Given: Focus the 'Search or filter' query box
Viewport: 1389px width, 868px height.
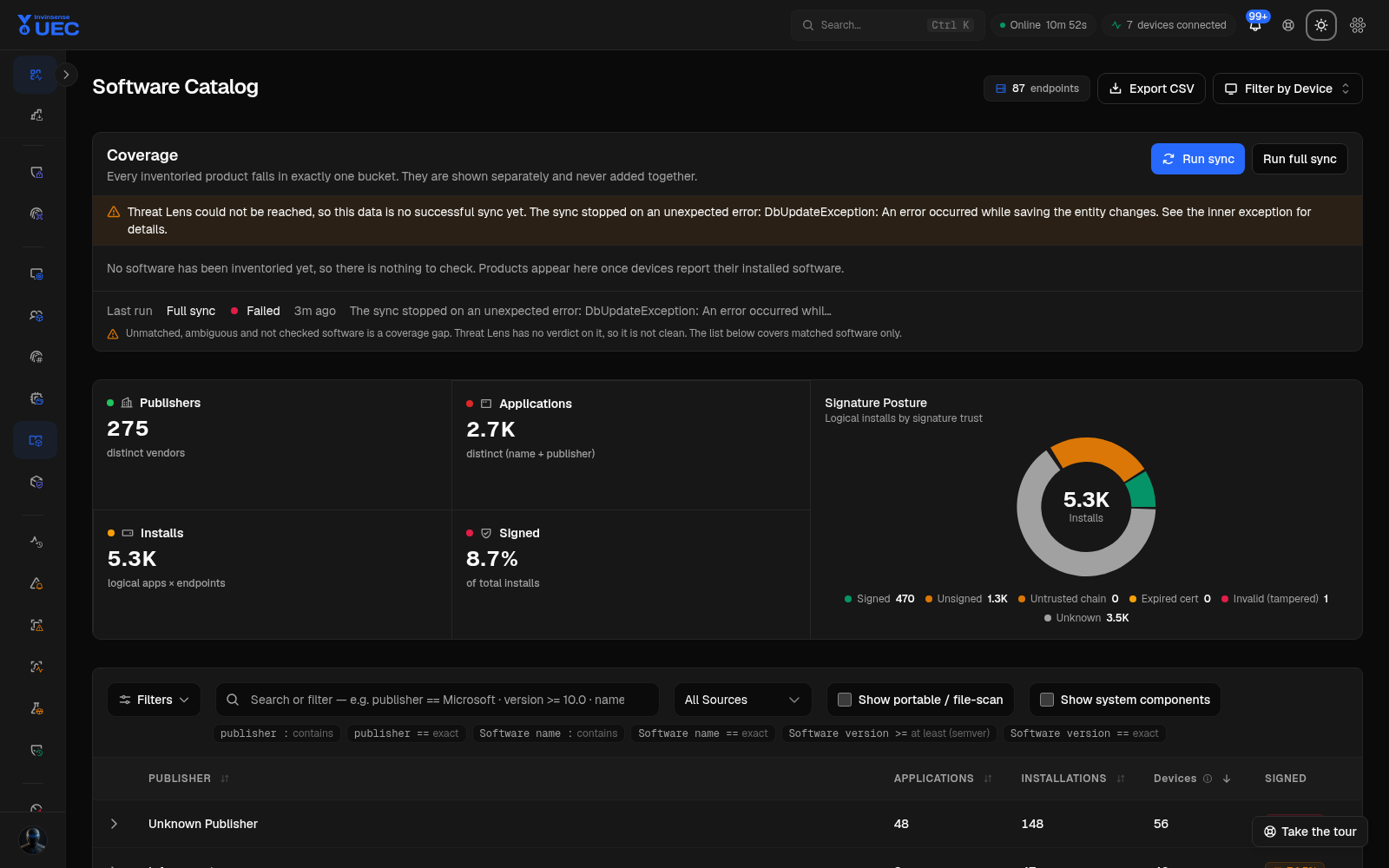Looking at the screenshot, I should pyautogui.click(x=438, y=700).
